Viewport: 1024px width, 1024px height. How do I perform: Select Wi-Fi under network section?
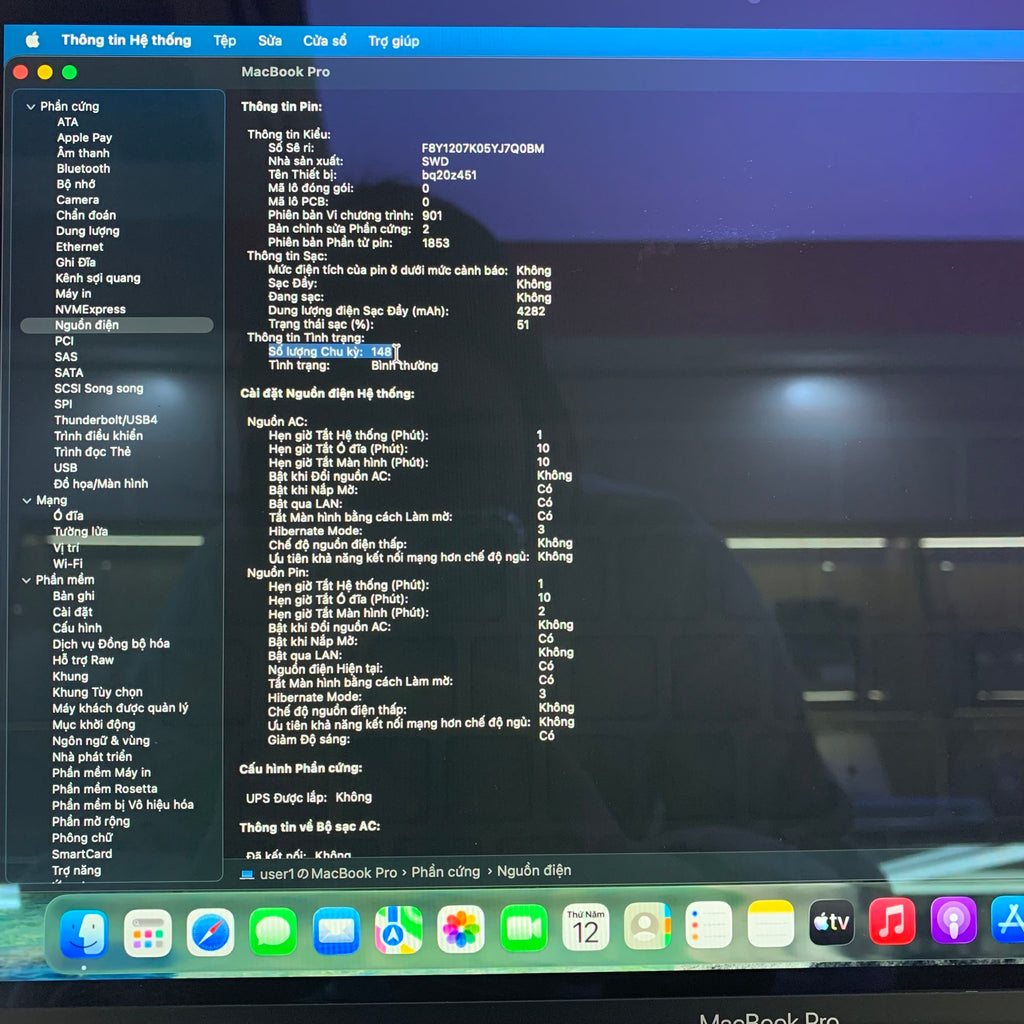[68, 564]
